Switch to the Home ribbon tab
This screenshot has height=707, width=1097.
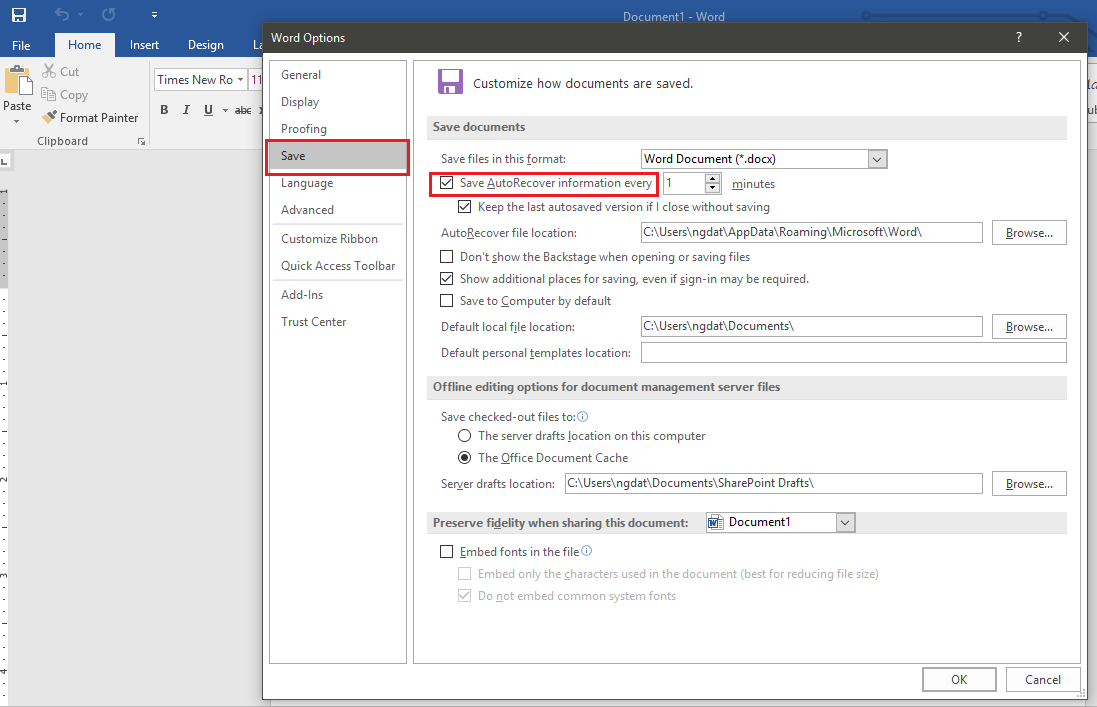point(85,45)
